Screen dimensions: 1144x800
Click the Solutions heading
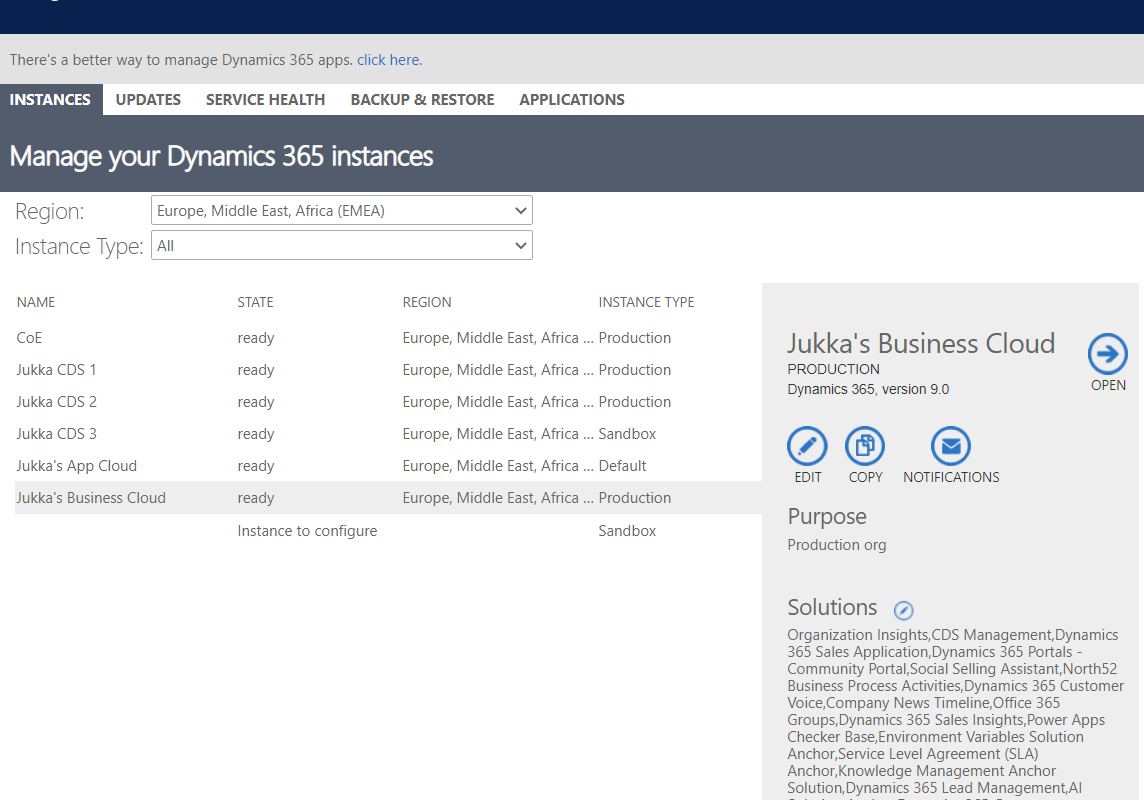832,607
